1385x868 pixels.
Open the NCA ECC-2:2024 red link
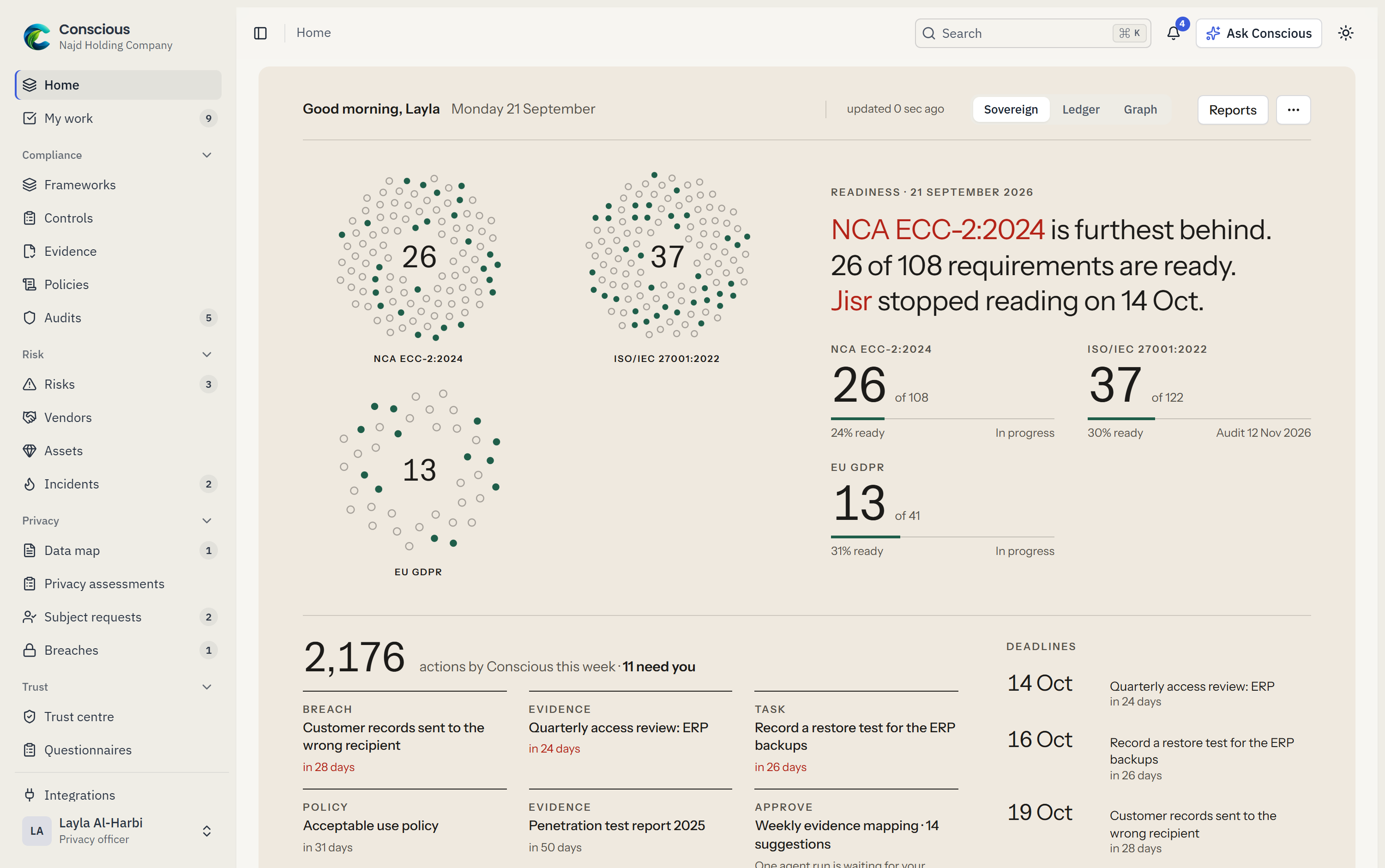click(937, 229)
